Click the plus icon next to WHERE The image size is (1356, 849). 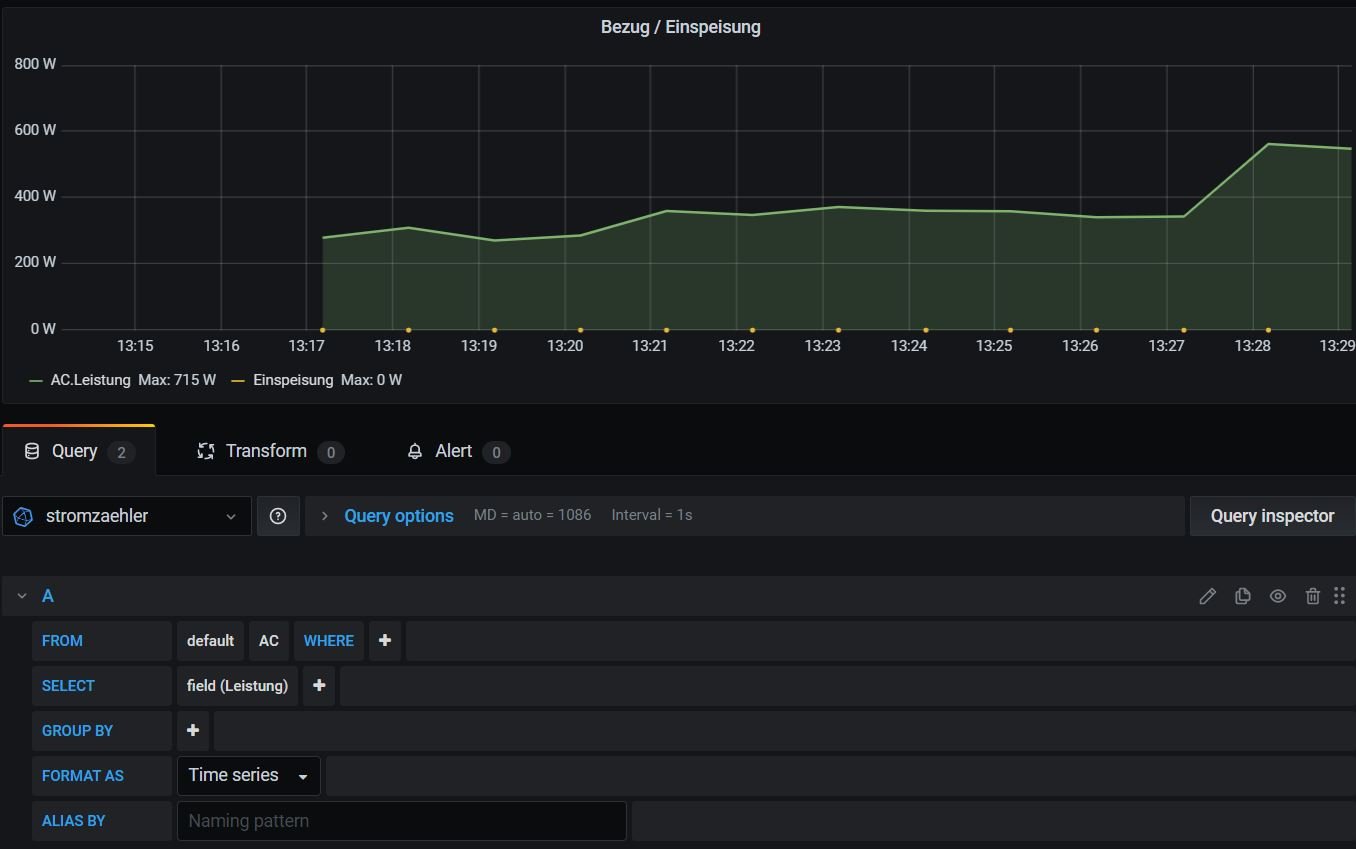pyautogui.click(x=385, y=641)
